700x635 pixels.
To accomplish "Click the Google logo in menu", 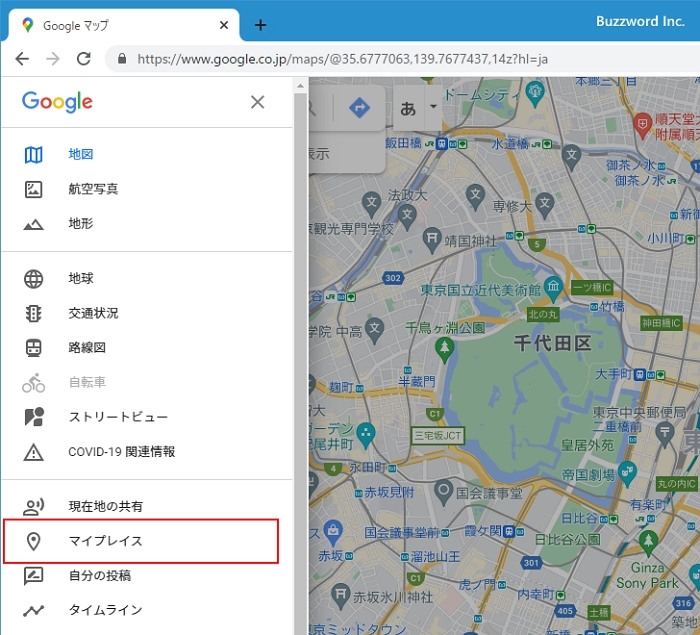I will (x=57, y=102).
